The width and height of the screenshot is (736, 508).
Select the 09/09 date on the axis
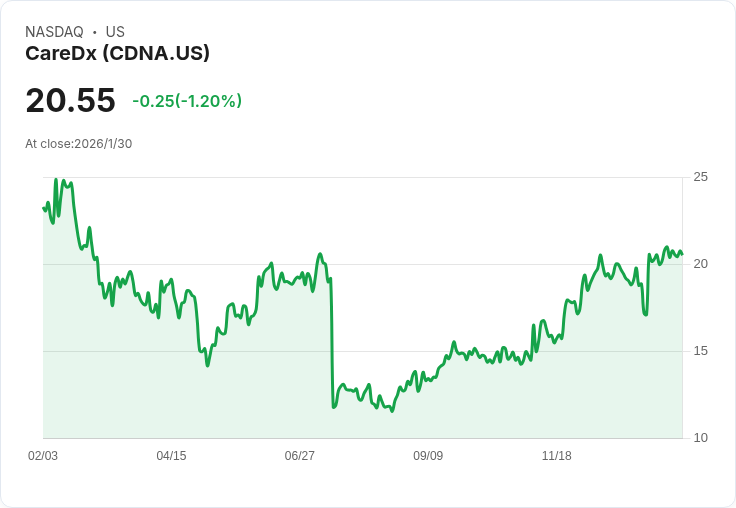(x=428, y=456)
